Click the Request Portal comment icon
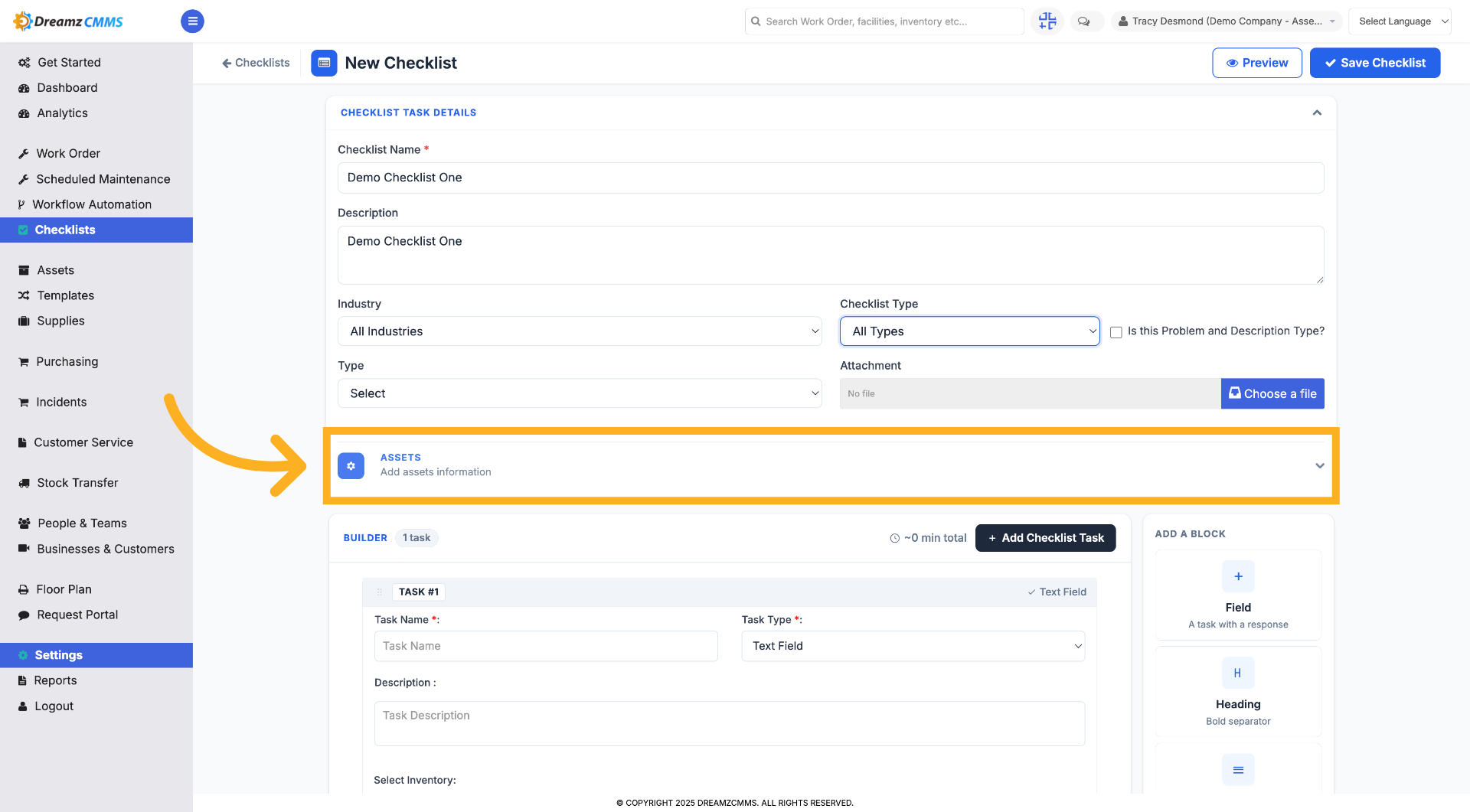 24,615
